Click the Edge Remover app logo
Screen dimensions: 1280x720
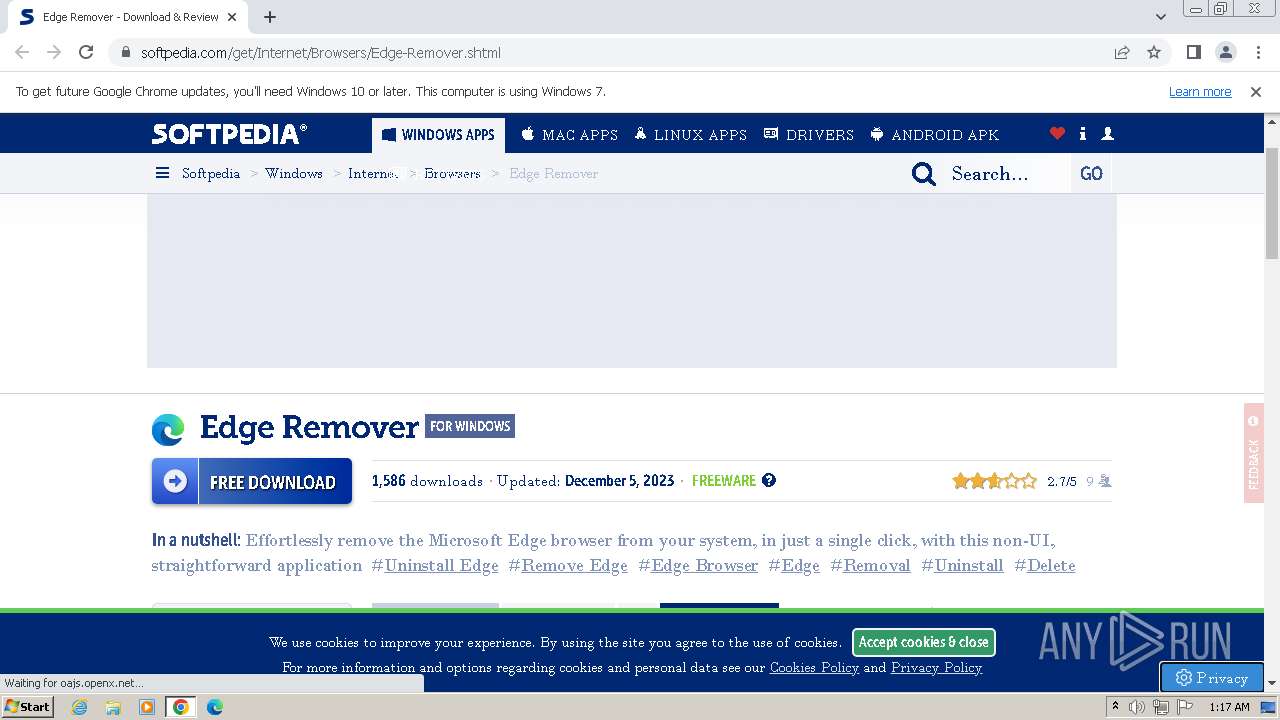point(168,429)
